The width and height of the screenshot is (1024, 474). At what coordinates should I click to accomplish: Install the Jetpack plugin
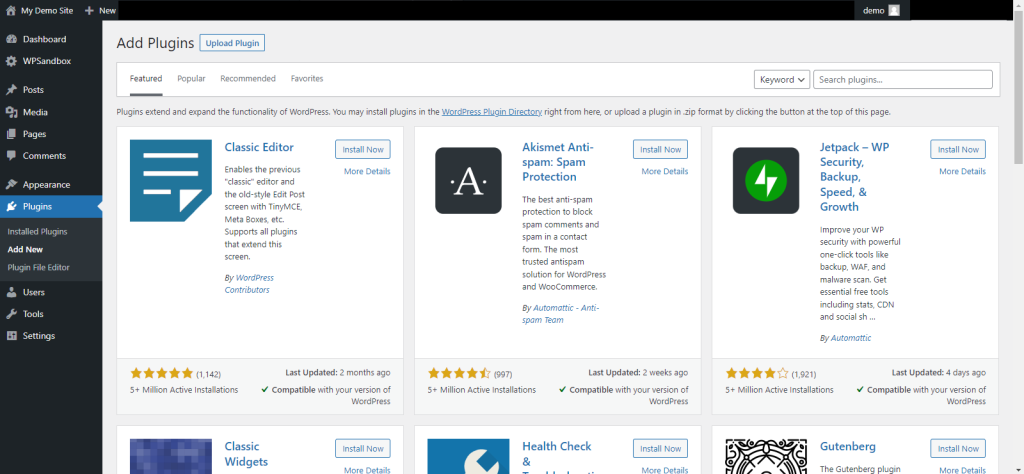[x=958, y=150]
